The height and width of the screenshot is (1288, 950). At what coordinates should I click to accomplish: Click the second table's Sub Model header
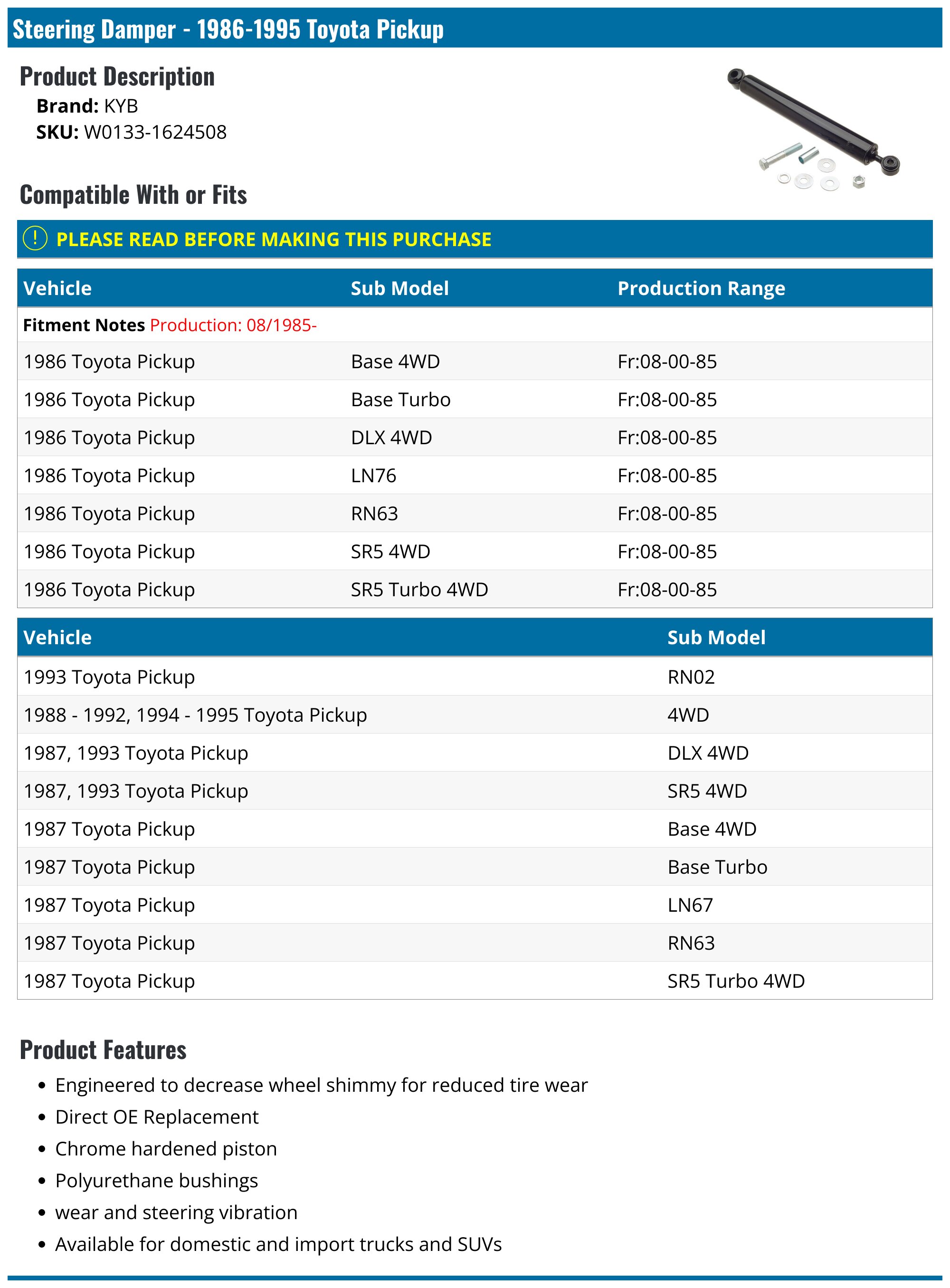click(x=716, y=638)
